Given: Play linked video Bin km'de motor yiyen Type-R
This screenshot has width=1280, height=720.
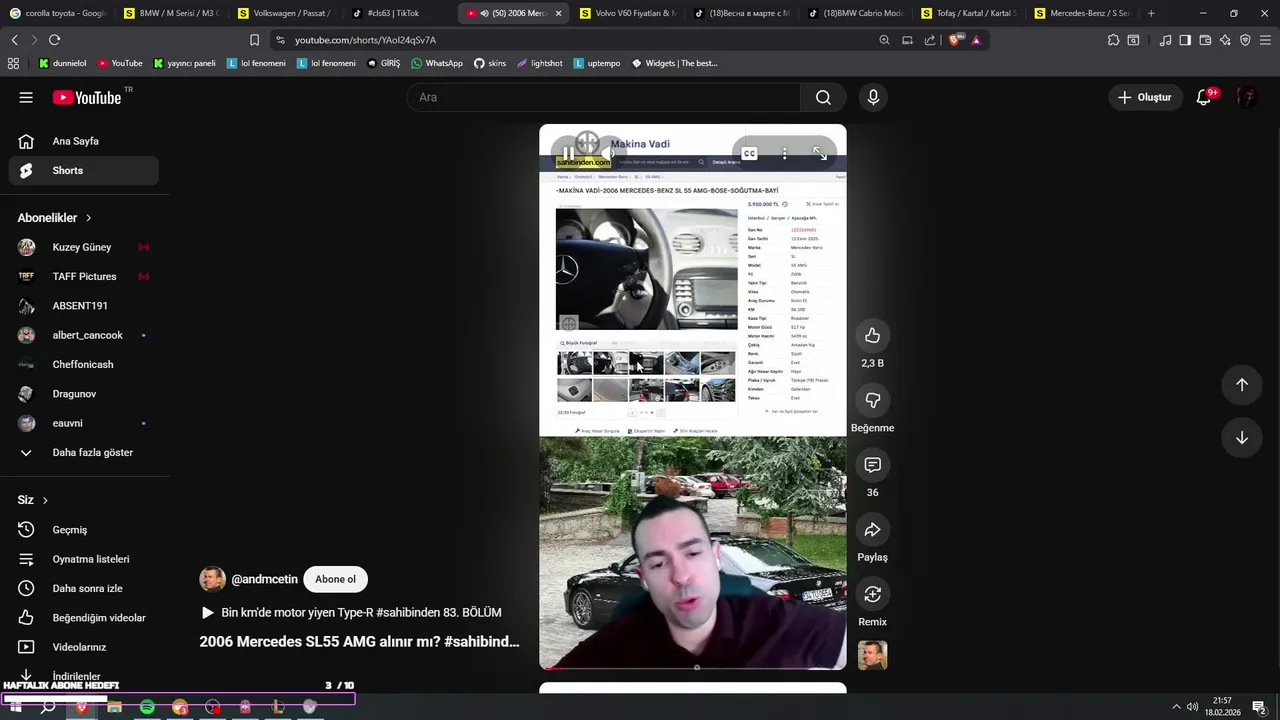Looking at the screenshot, I should (x=351, y=612).
